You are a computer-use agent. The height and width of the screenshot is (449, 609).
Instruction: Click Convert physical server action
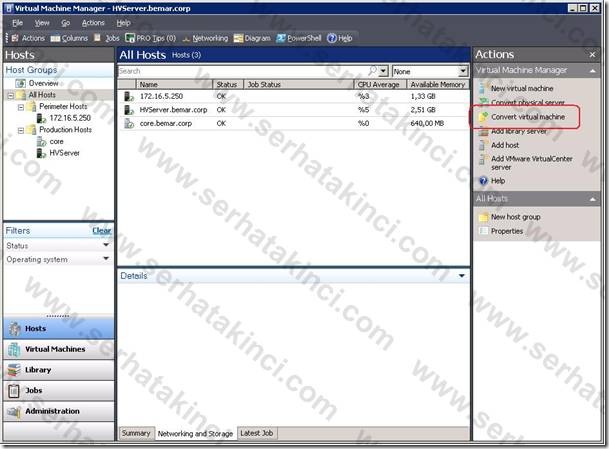click(x=527, y=103)
